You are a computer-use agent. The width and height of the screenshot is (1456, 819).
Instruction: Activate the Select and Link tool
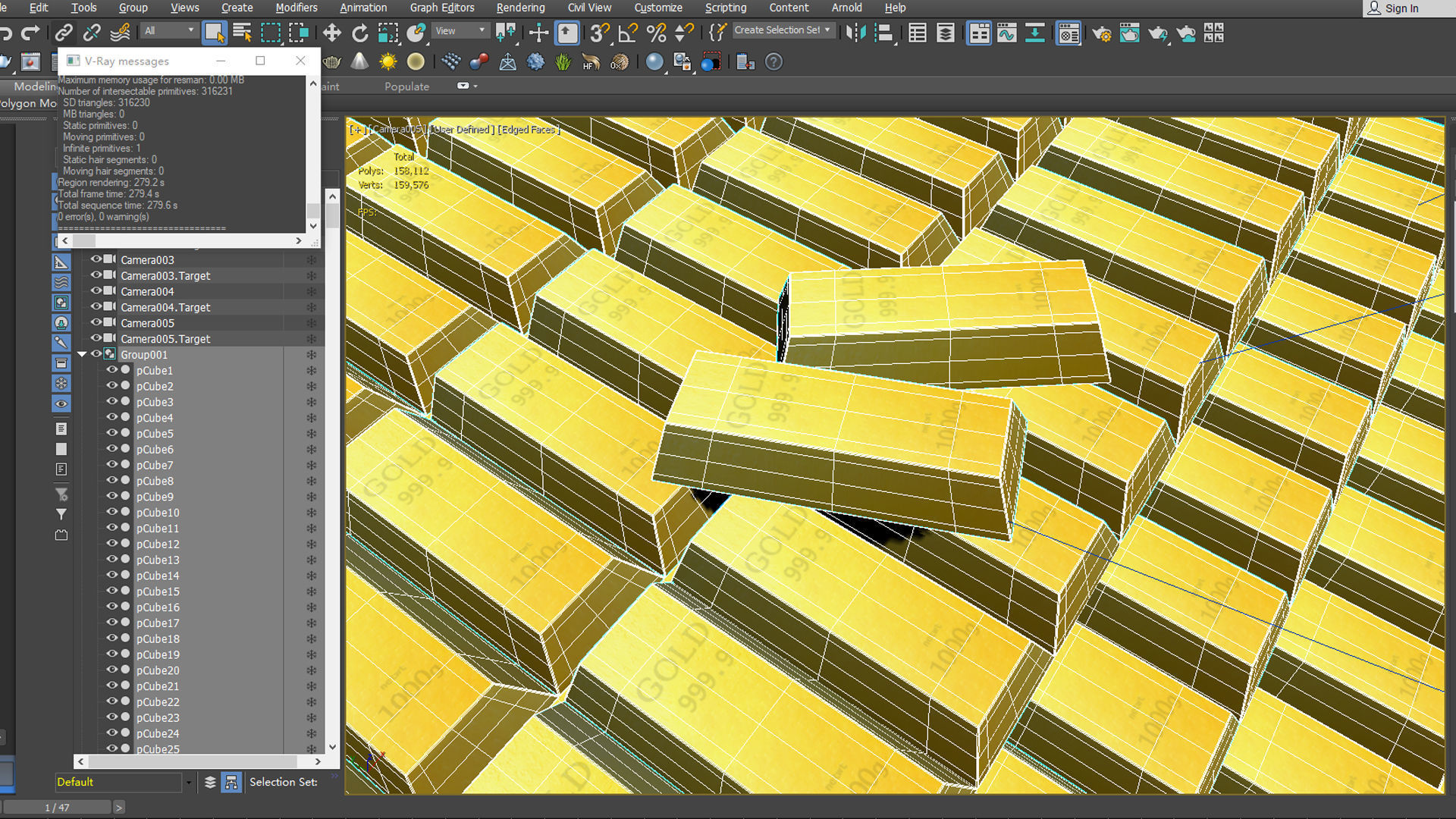pyautogui.click(x=64, y=33)
